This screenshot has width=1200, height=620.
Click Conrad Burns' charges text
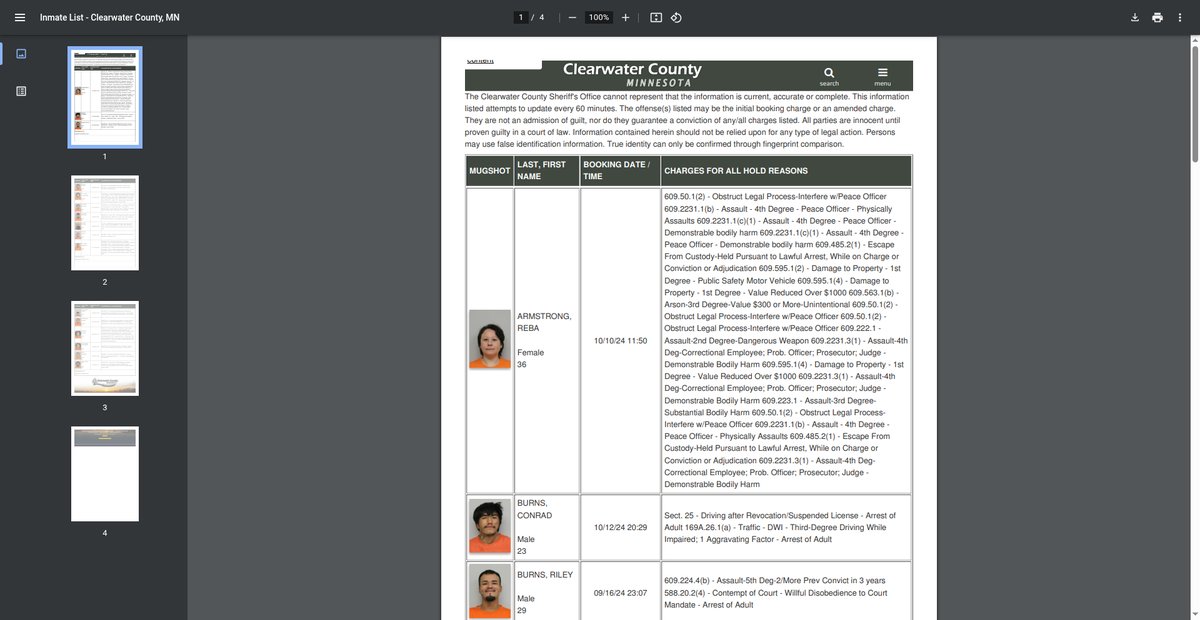(x=780, y=527)
